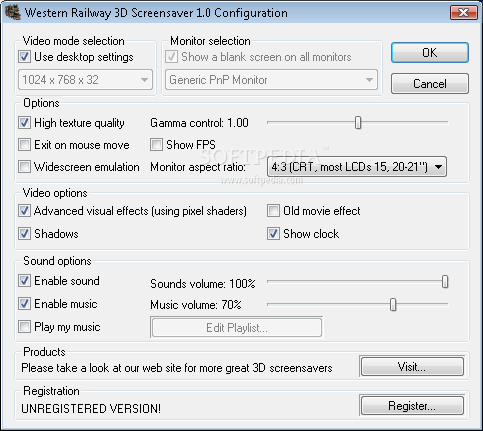Open the Monitor aspect ratio dropdown
This screenshot has width=483, height=431.
click(357, 167)
